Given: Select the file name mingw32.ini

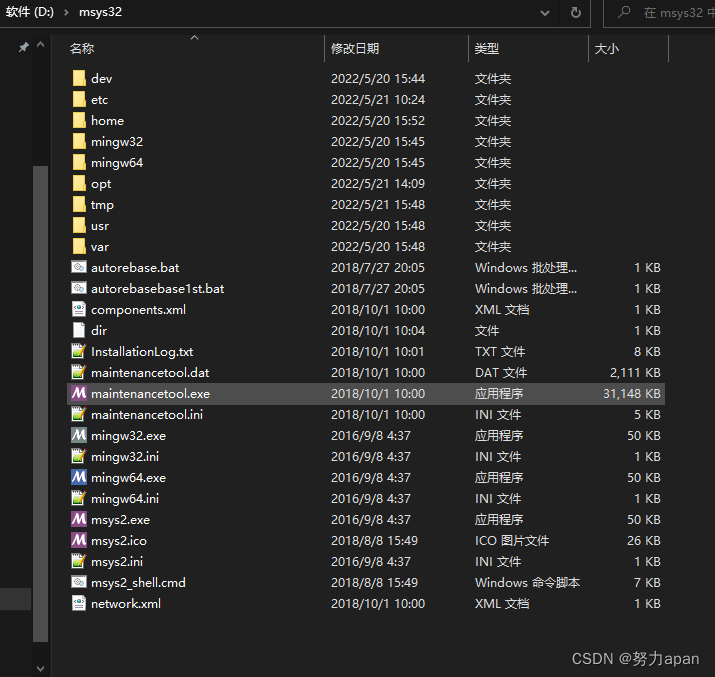Looking at the screenshot, I should click(125, 456).
